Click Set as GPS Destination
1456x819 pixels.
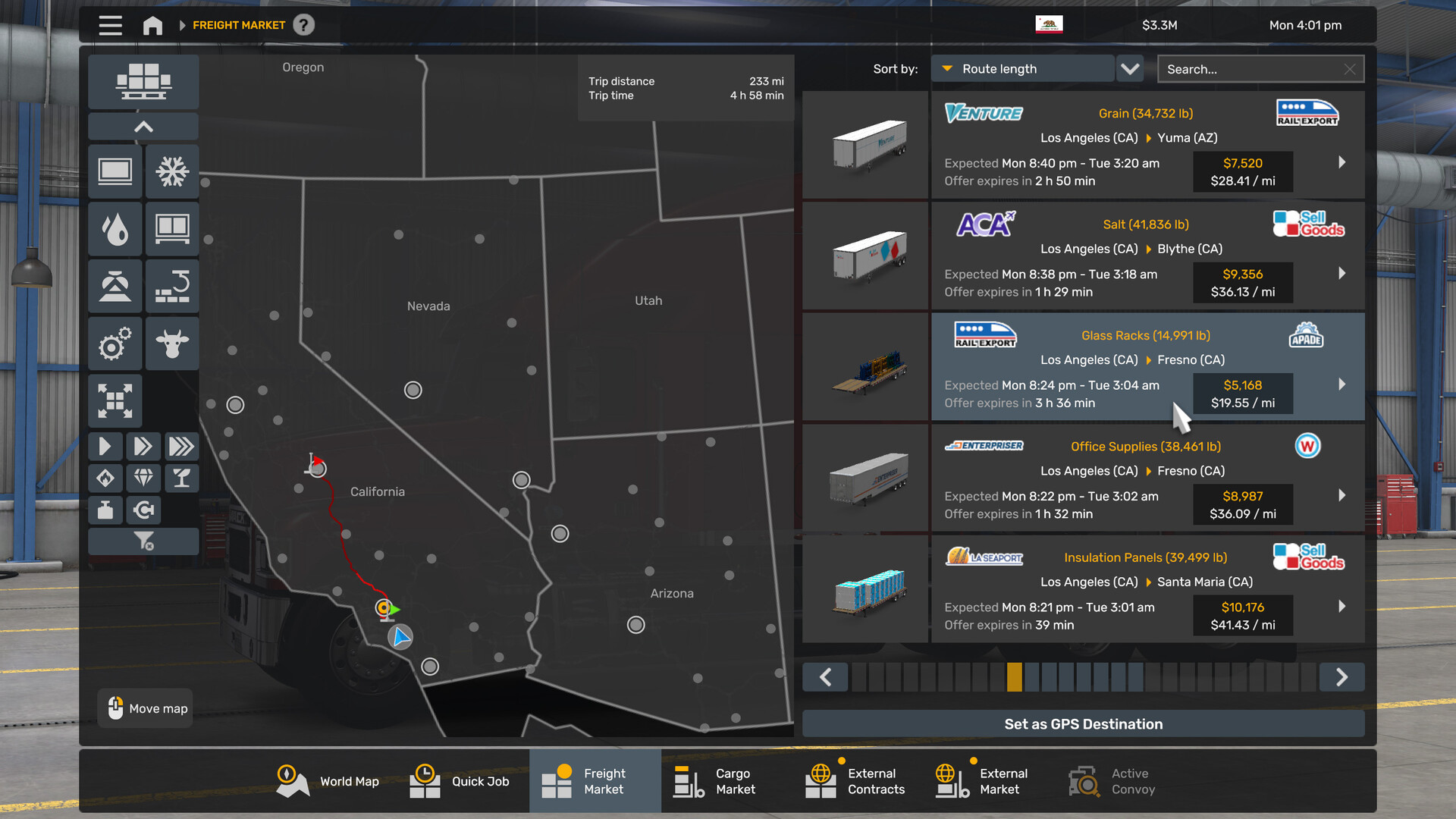tap(1083, 723)
